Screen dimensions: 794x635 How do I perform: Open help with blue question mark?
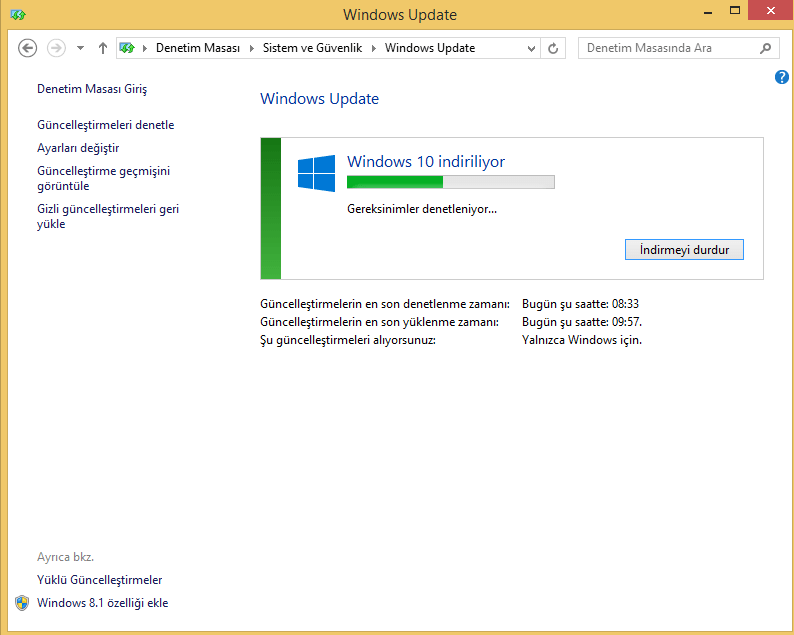(x=781, y=77)
